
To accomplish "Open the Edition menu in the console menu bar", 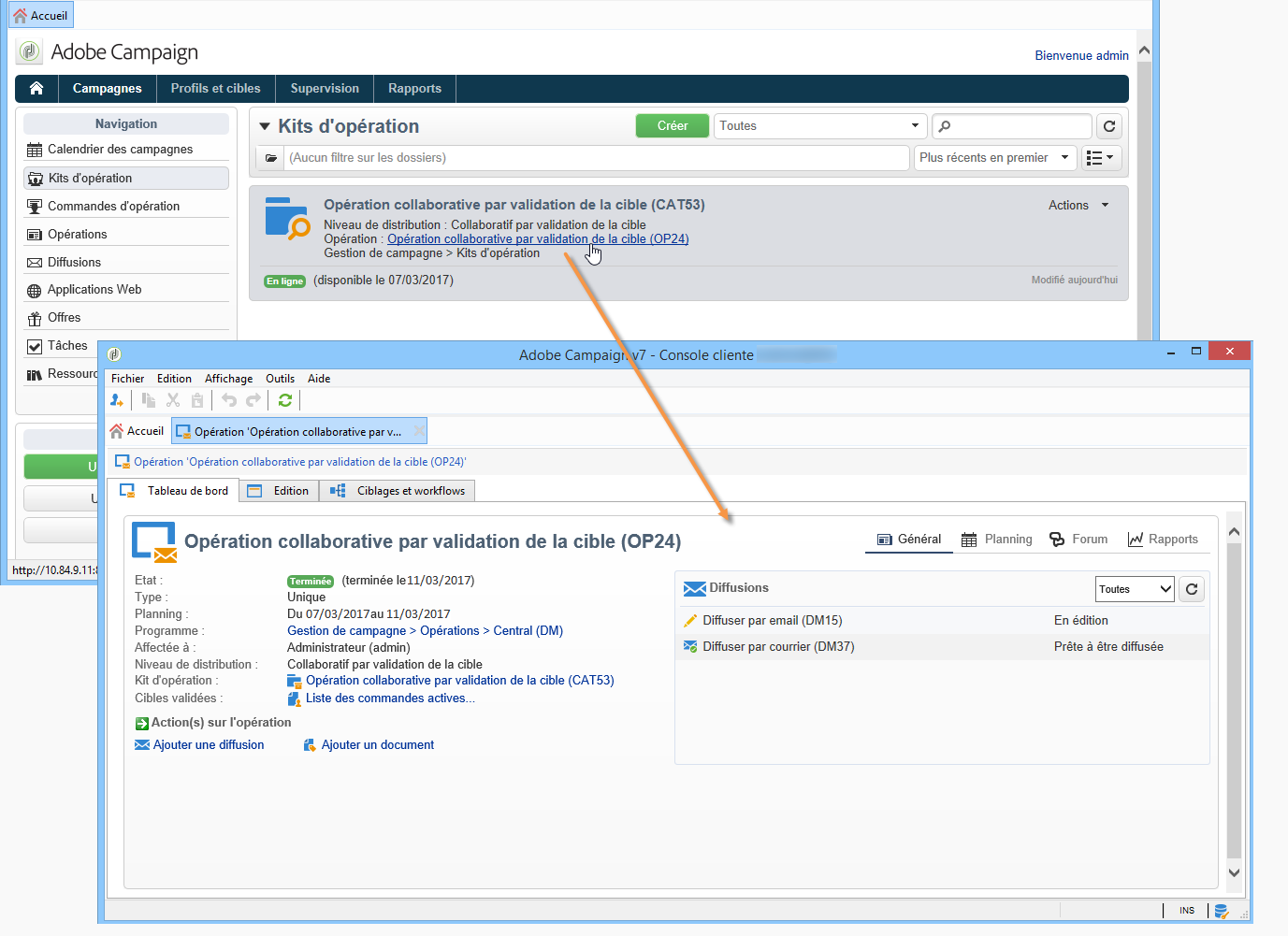I will 174,379.
